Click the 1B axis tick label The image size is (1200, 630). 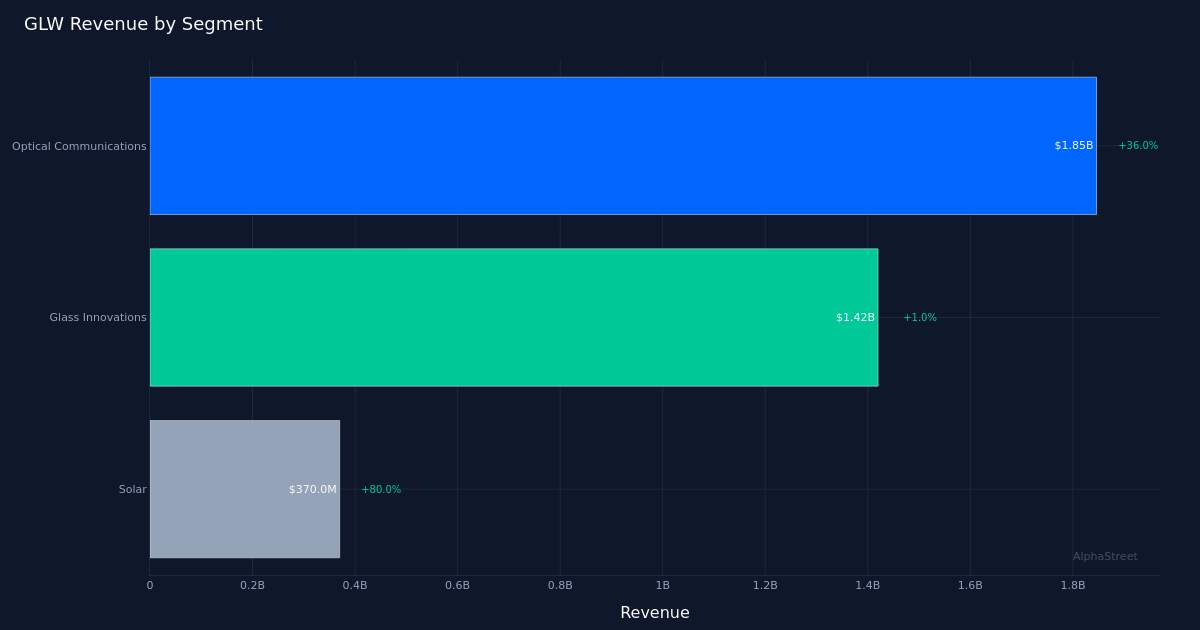pyautogui.click(x=663, y=586)
